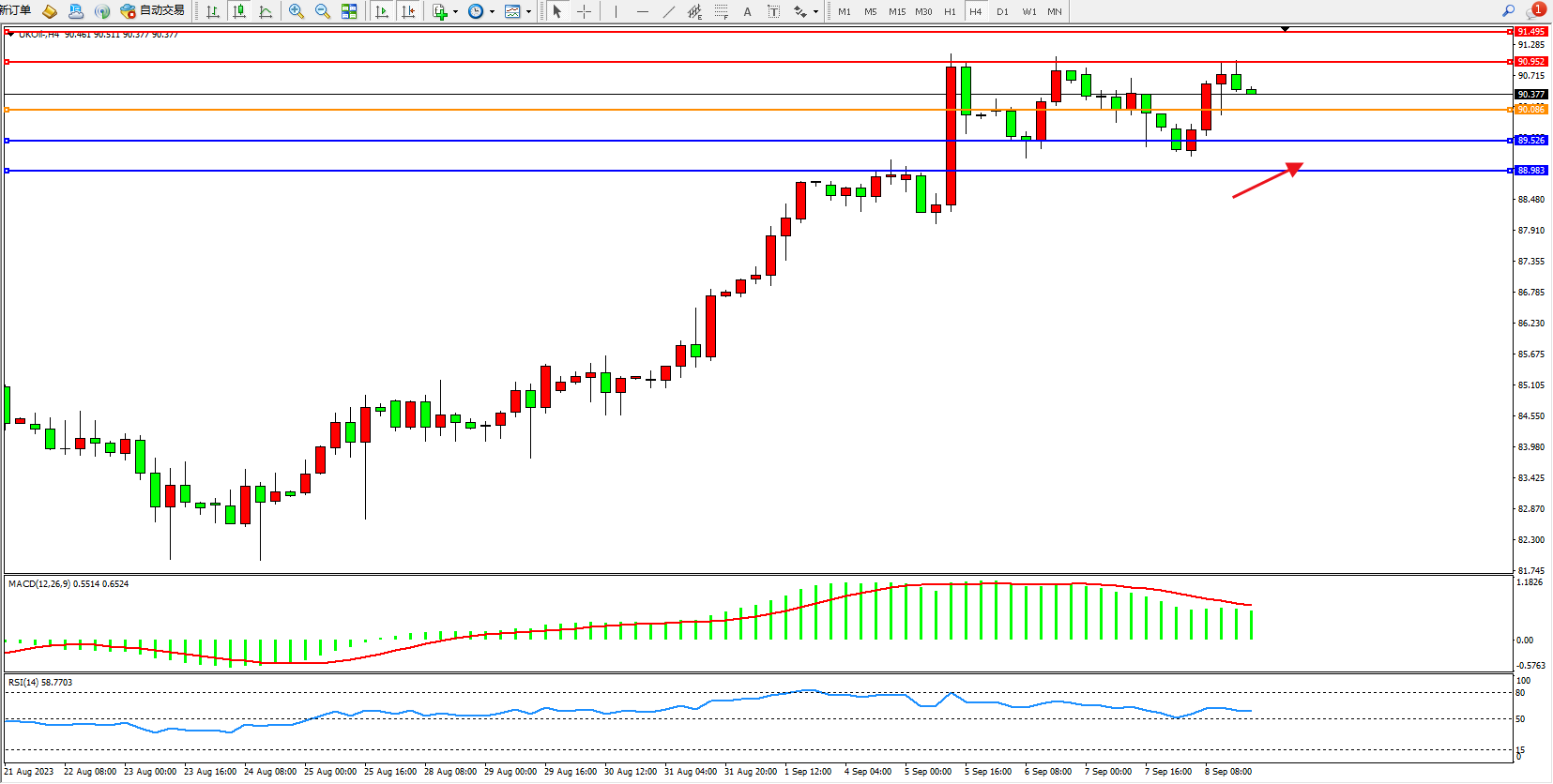The height and width of the screenshot is (784, 1553).
Task: Click the orange 90.086 price level label
Action: [x=1530, y=110]
